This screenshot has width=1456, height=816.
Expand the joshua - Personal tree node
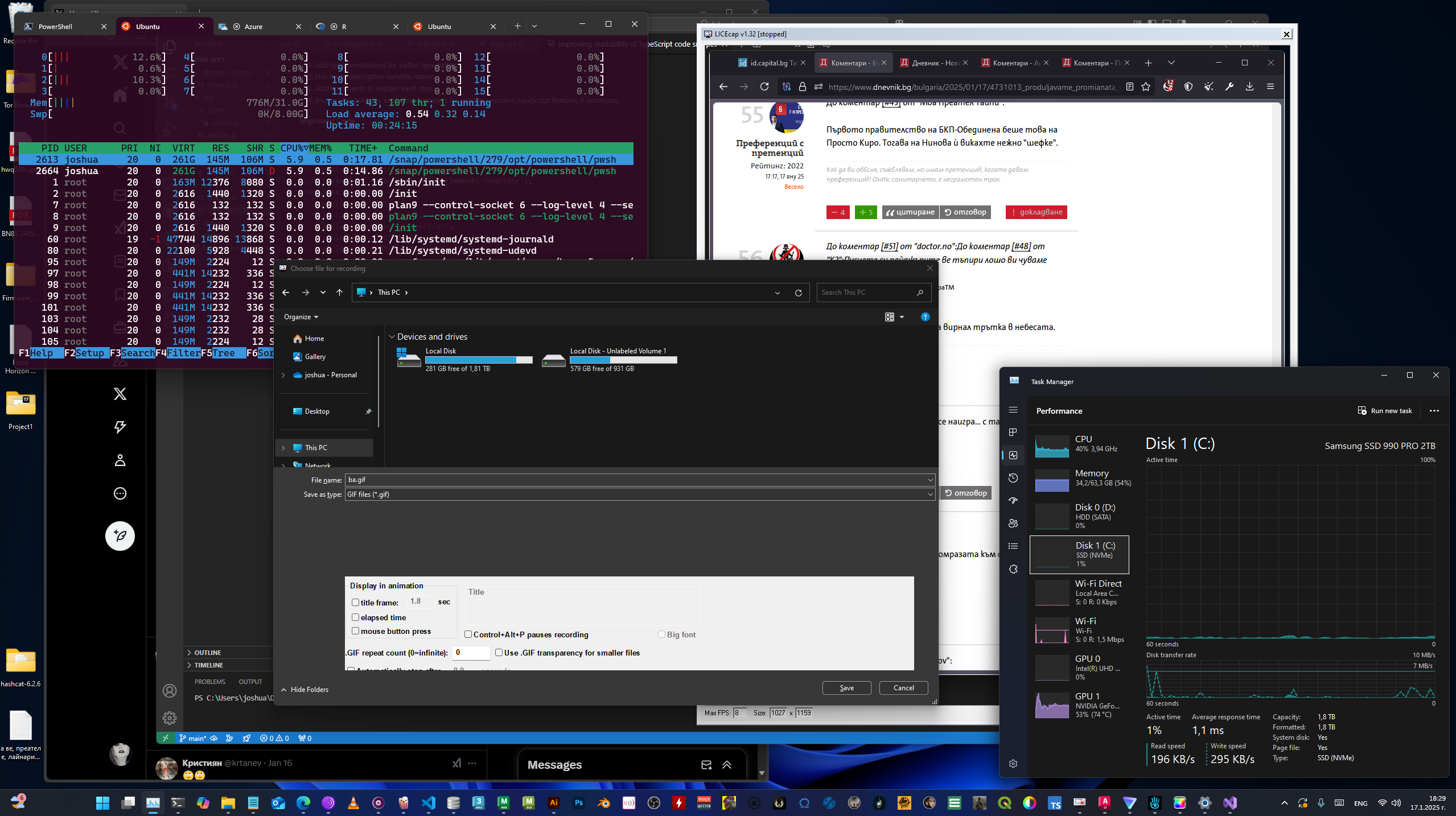click(x=283, y=375)
